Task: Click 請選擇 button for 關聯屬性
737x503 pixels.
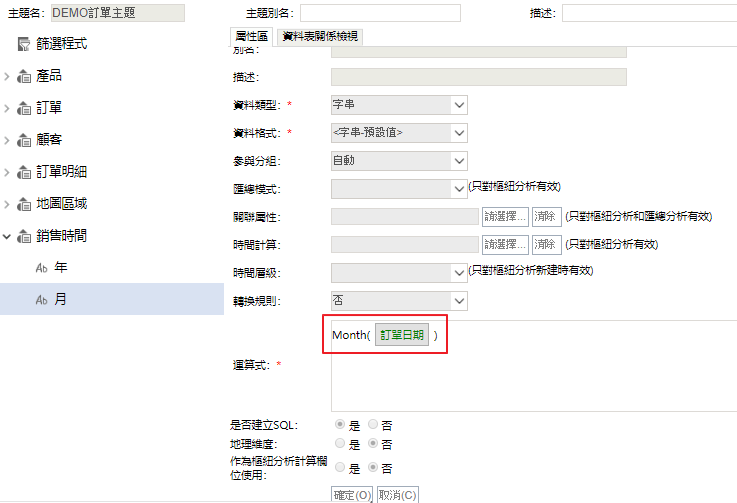Action: click(505, 216)
